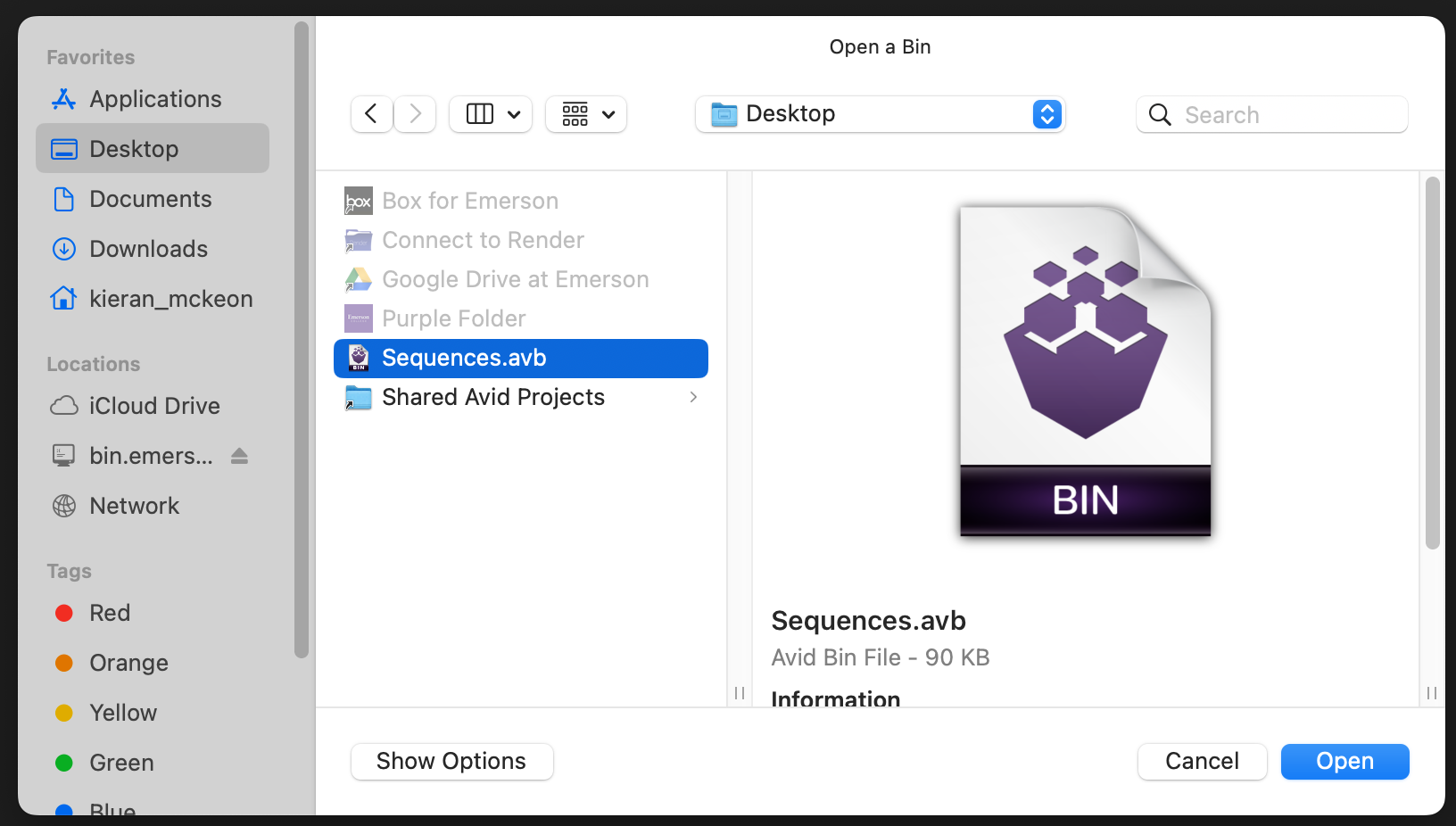
Task: Filter by the Red tag
Action: (x=153, y=613)
